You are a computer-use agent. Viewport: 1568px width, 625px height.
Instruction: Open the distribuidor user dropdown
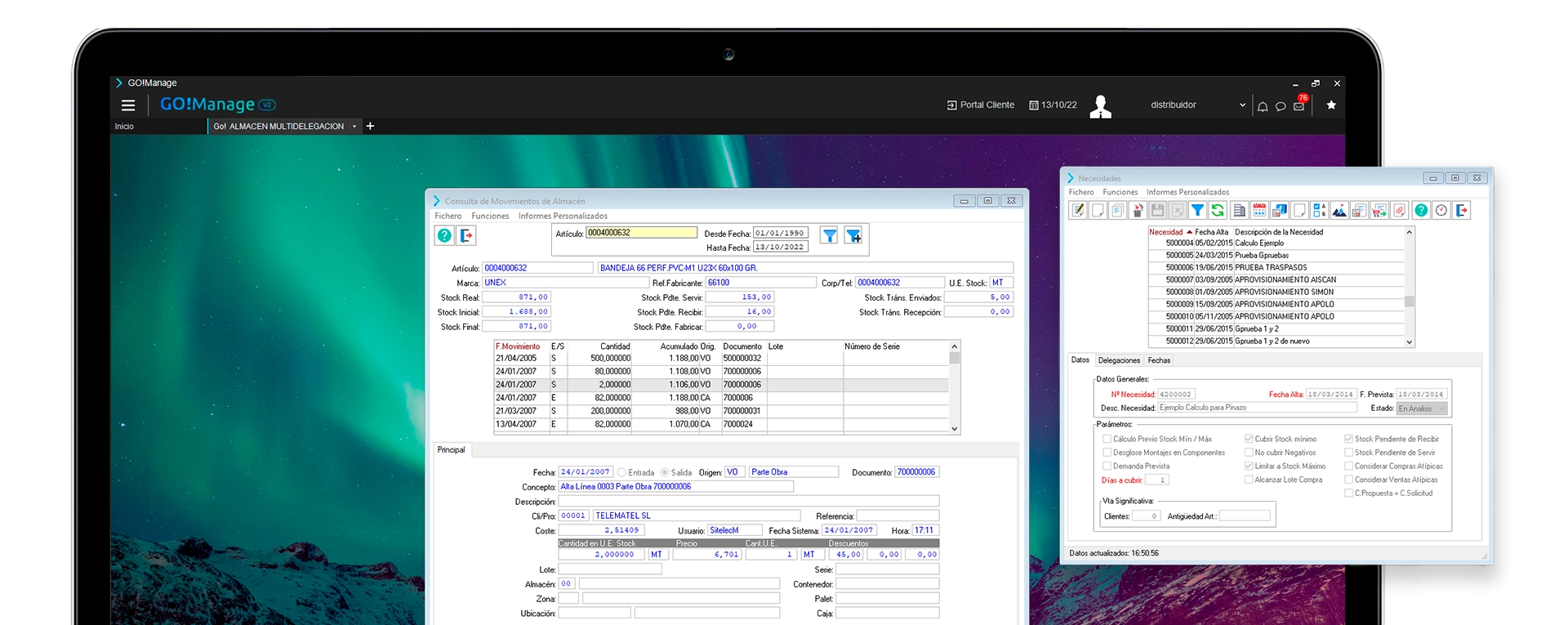pos(1242,105)
